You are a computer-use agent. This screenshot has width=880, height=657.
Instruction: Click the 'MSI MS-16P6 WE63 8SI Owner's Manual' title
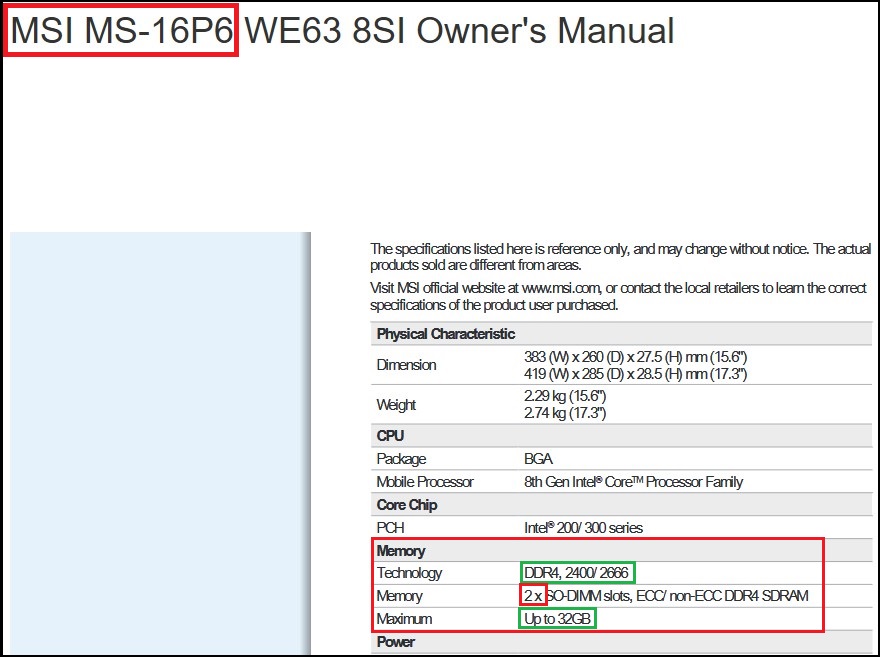342,30
